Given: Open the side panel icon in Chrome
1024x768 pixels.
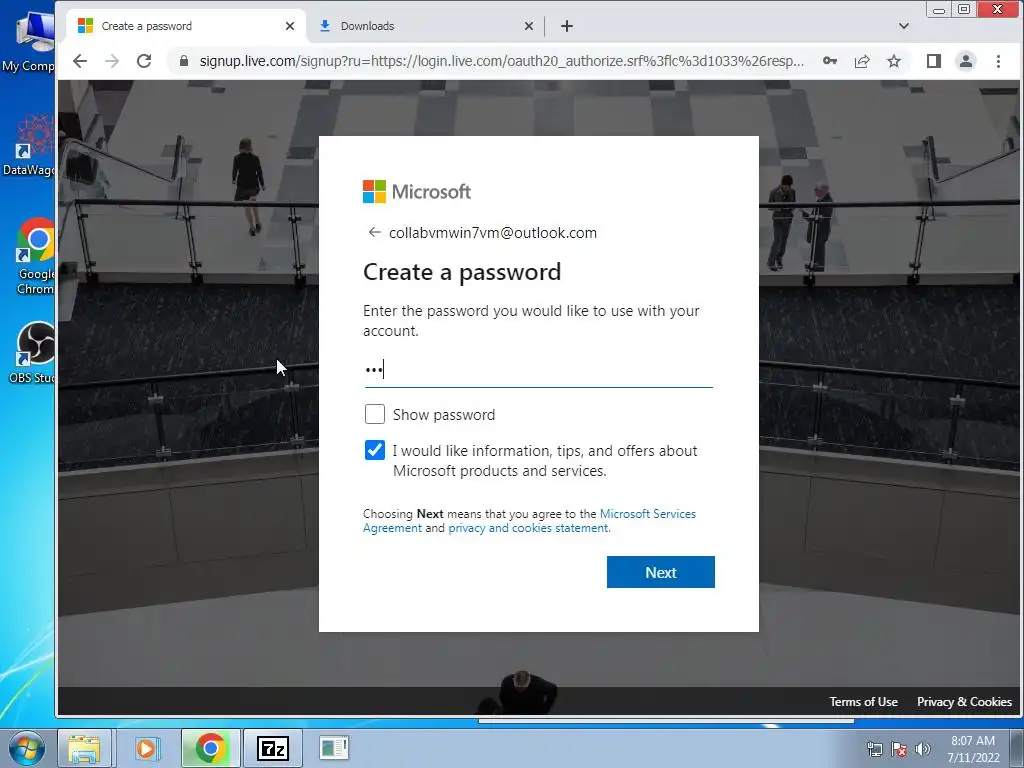Looking at the screenshot, I should click(x=933, y=61).
